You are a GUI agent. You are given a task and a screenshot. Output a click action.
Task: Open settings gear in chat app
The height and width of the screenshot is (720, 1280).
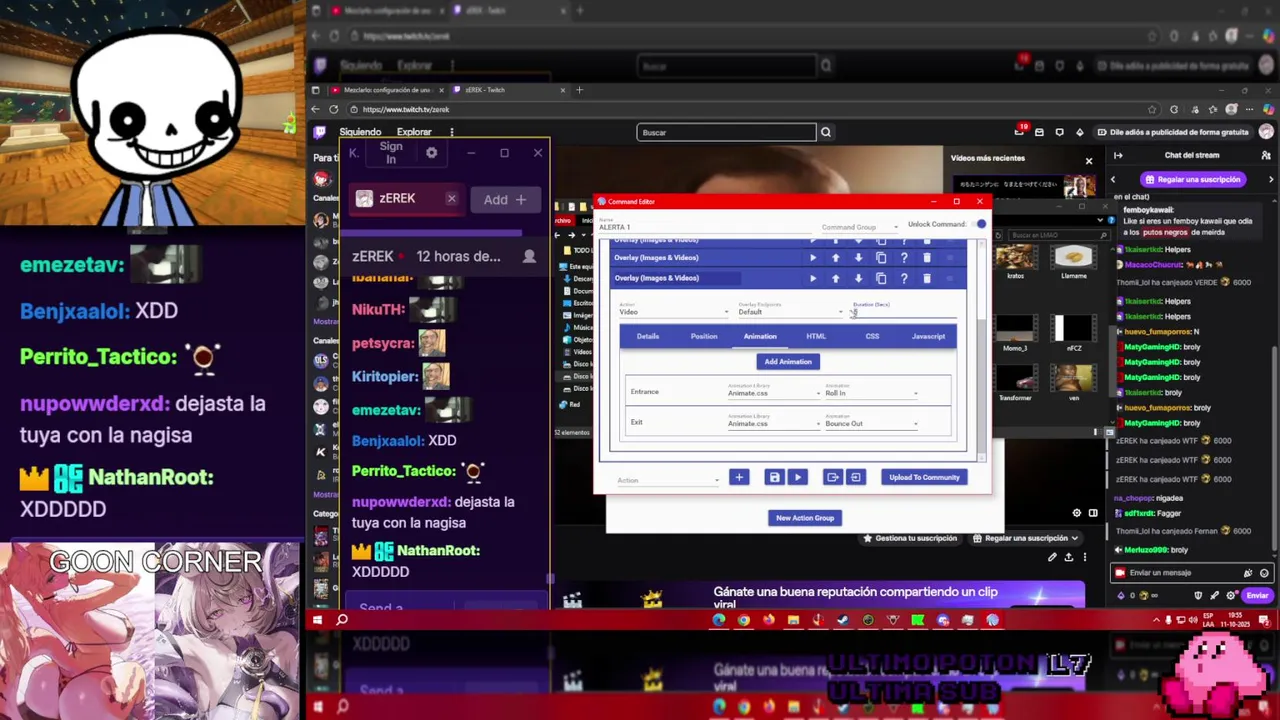[431, 153]
